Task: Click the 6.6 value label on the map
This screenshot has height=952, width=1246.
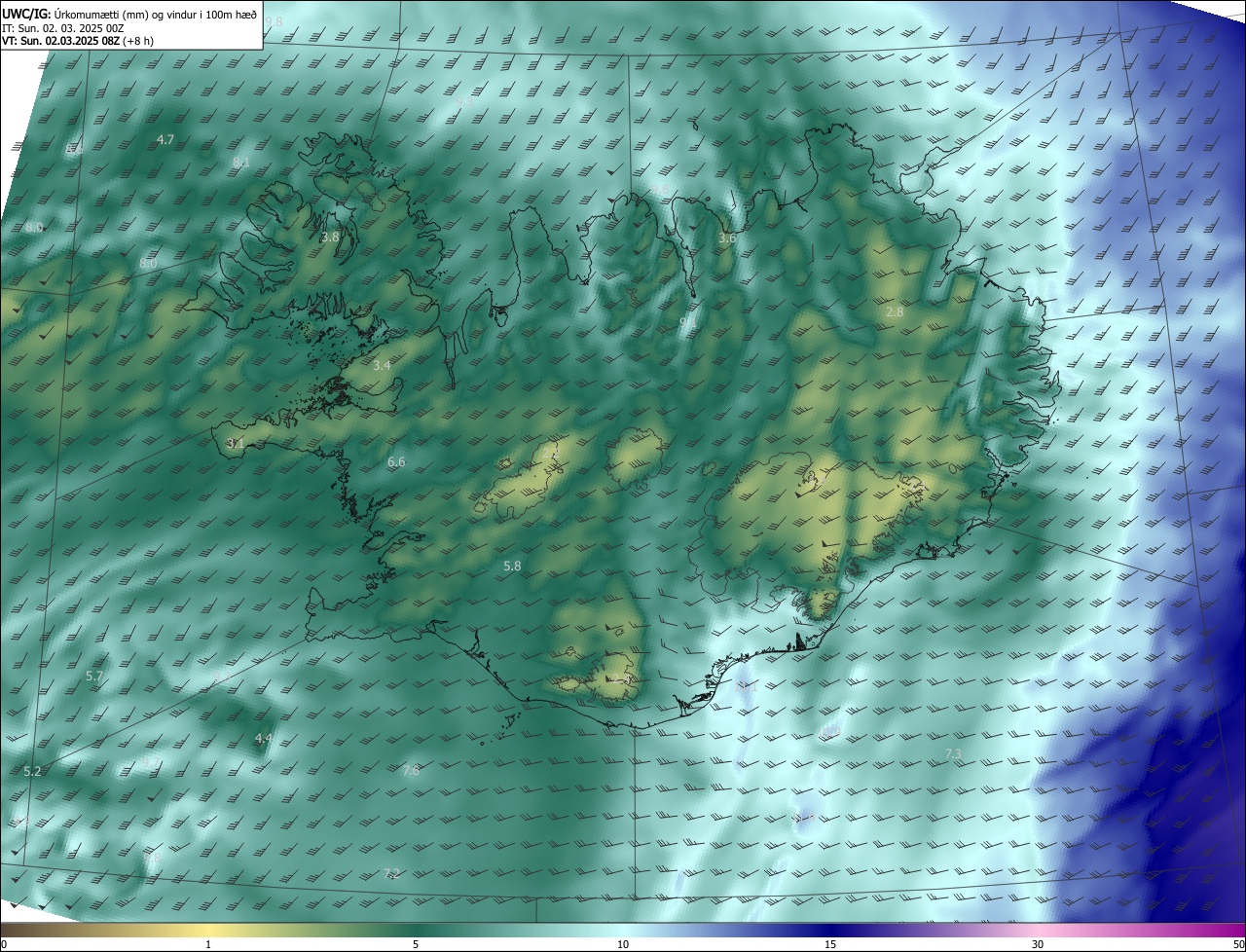Action: (396, 462)
